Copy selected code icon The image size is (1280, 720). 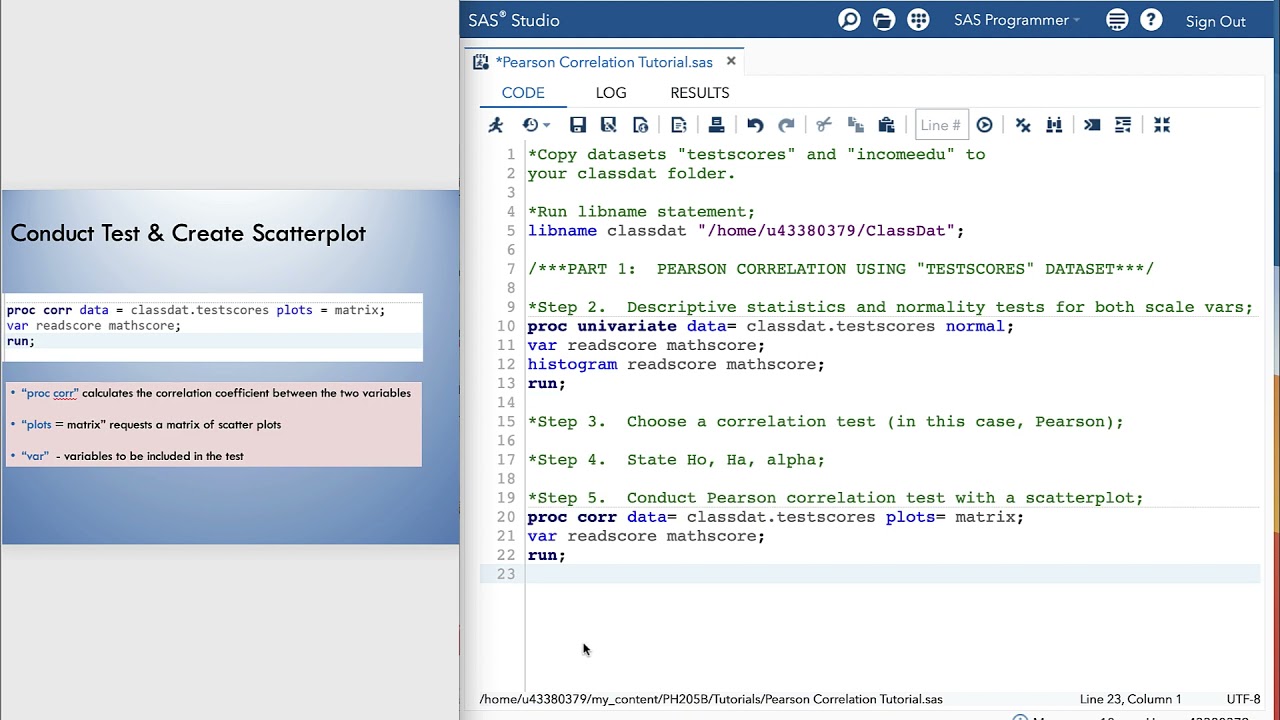pyautogui.click(x=855, y=125)
